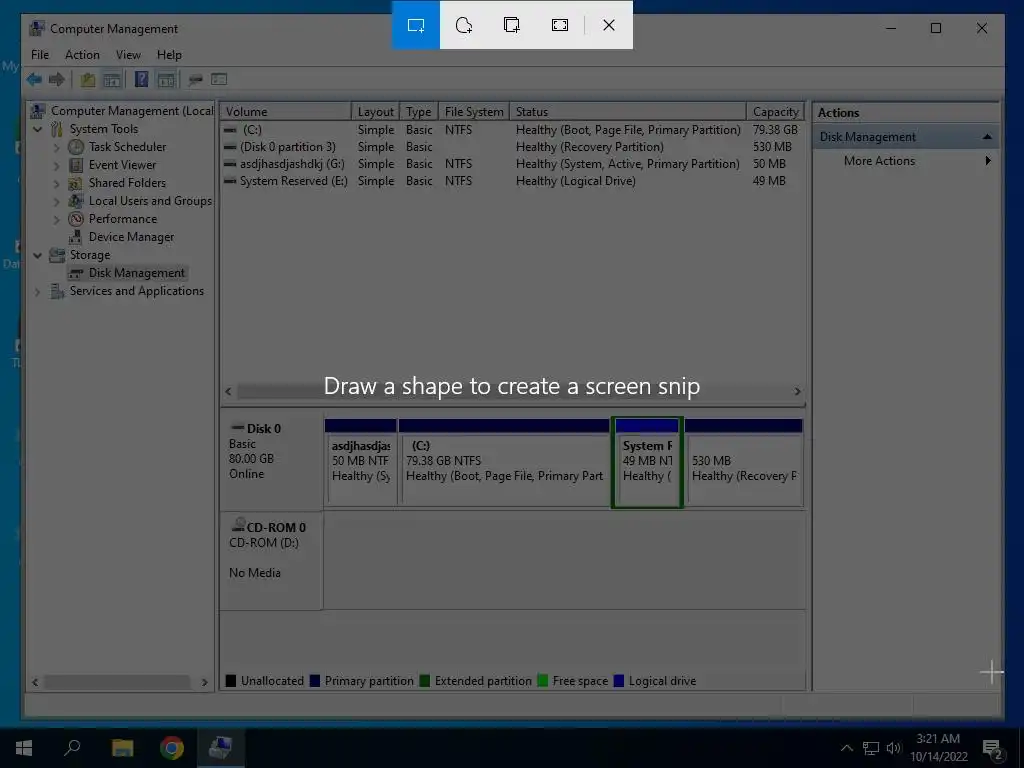Select Device Manager in the tree
The image size is (1024, 768).
(131, 237)
